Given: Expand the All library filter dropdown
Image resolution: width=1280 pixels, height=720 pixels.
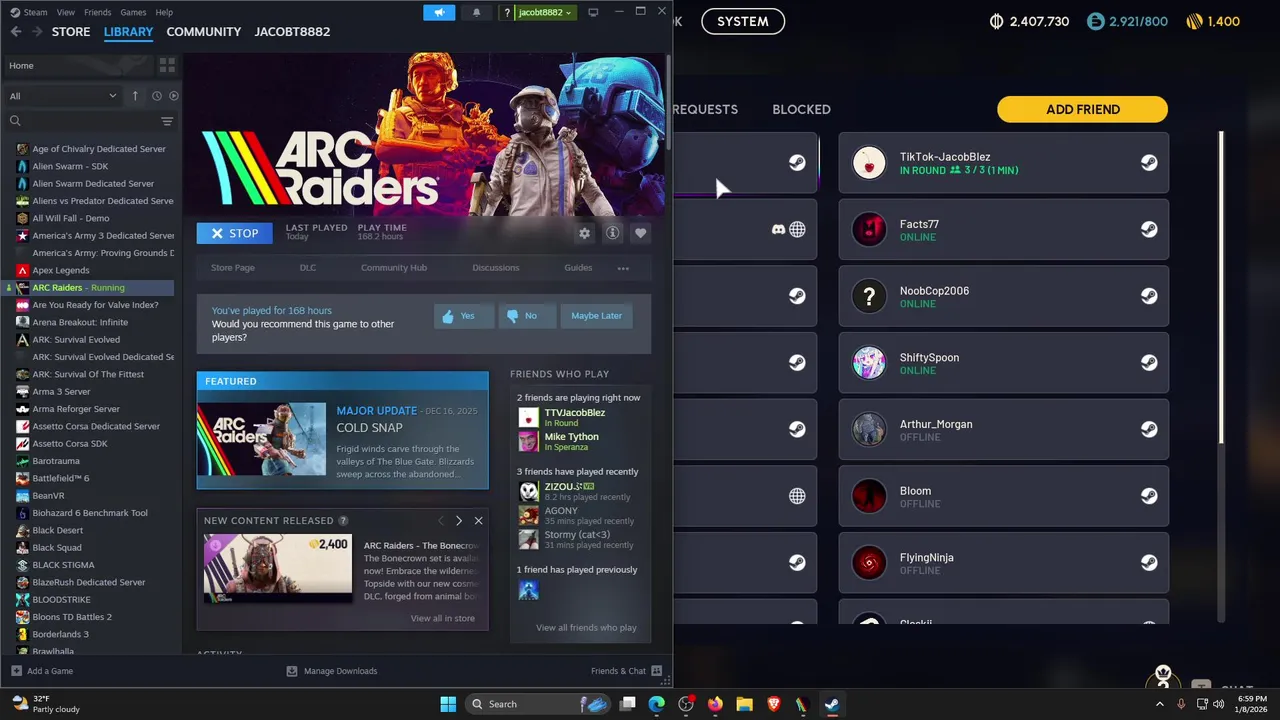Looking at the screenshot, I should click(x=63, y=96).
